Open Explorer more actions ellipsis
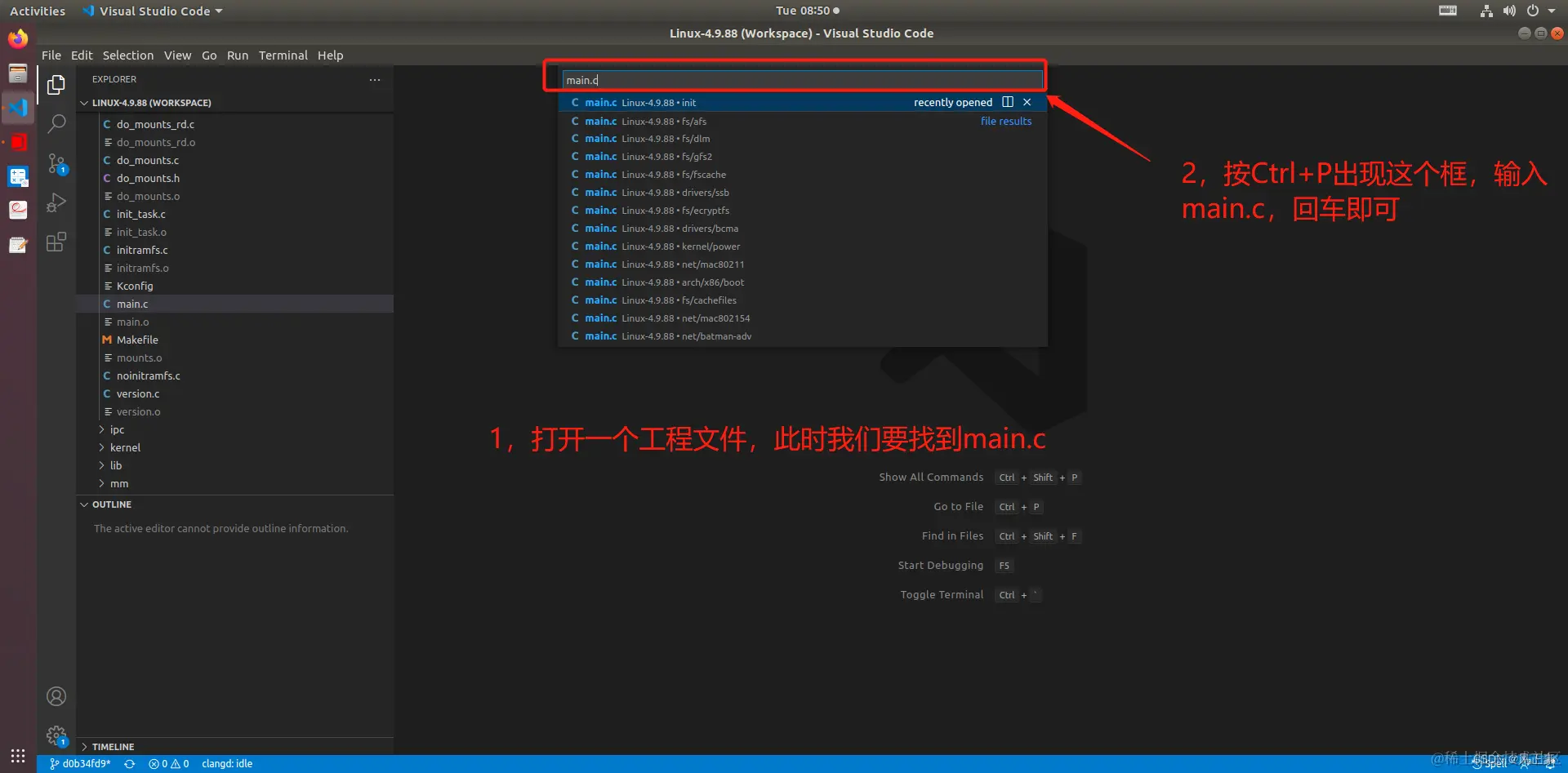This screenshot has height=773, width=1568. pyautogui.click(x=375, y=79)
